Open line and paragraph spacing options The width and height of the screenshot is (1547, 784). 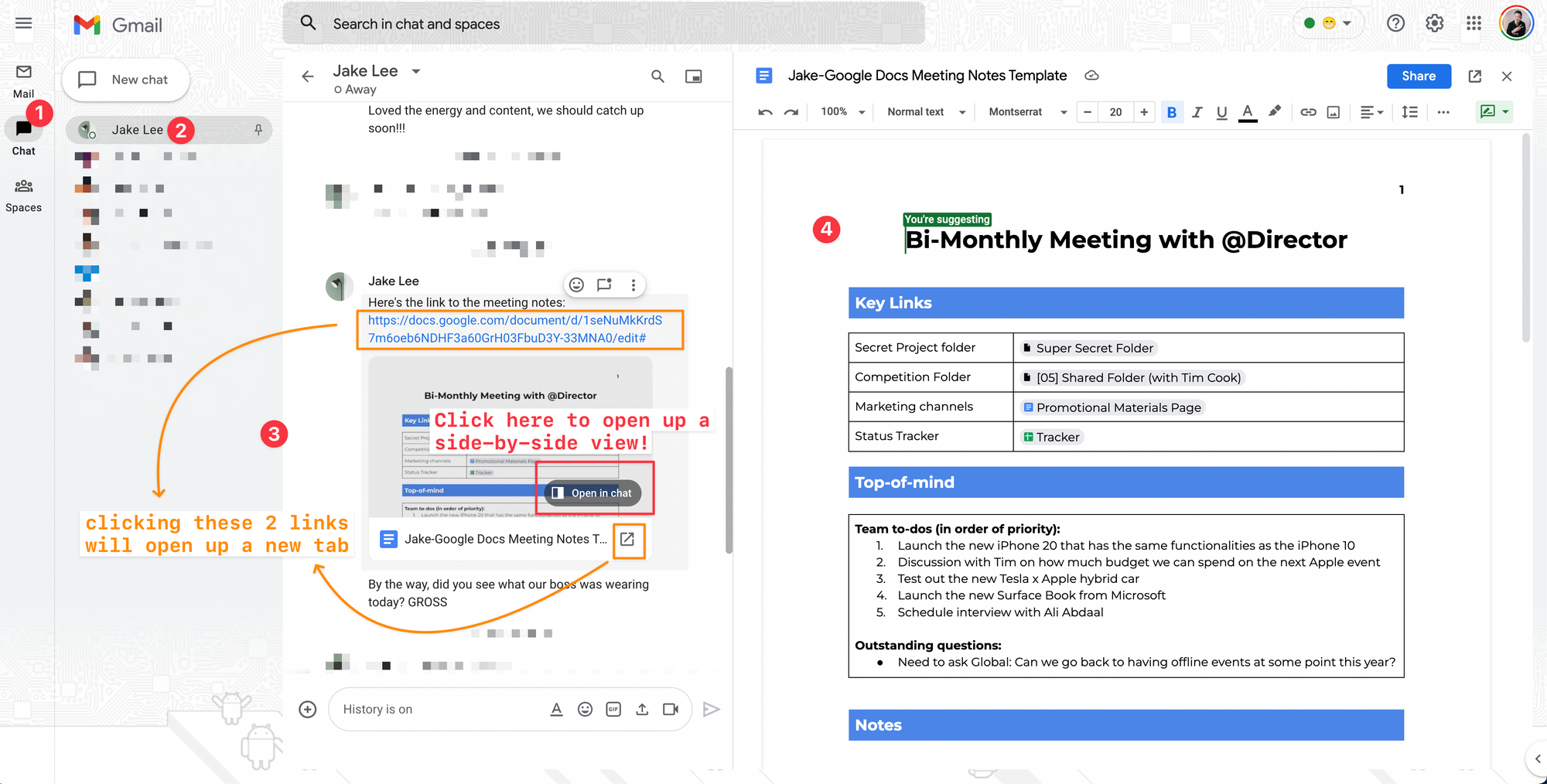pos(1410,112)
